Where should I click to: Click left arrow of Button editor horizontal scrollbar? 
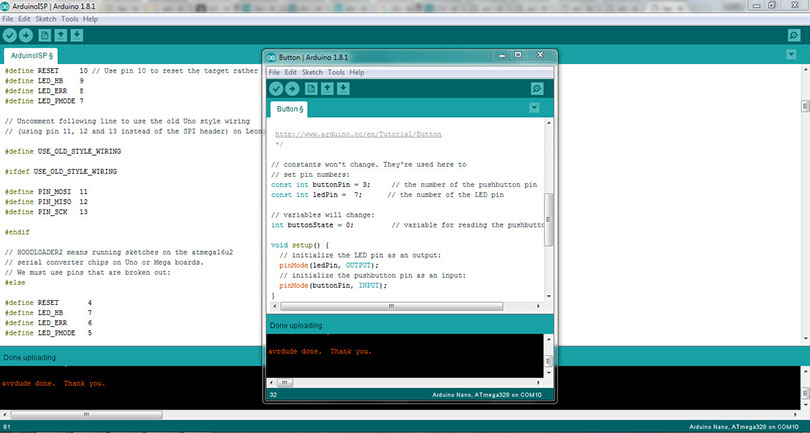click(274, 306)
